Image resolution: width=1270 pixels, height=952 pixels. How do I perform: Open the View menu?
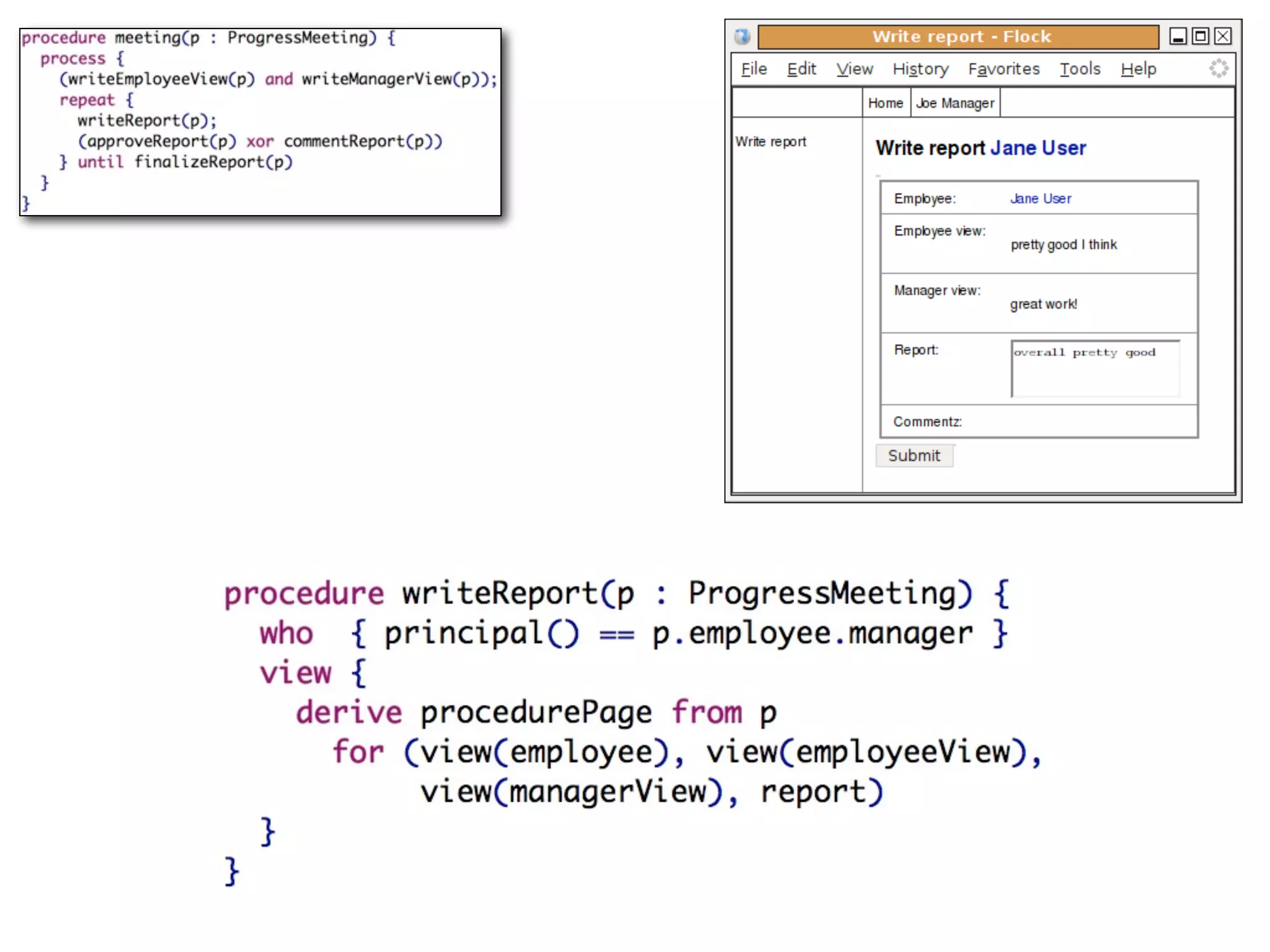[854, 69]
